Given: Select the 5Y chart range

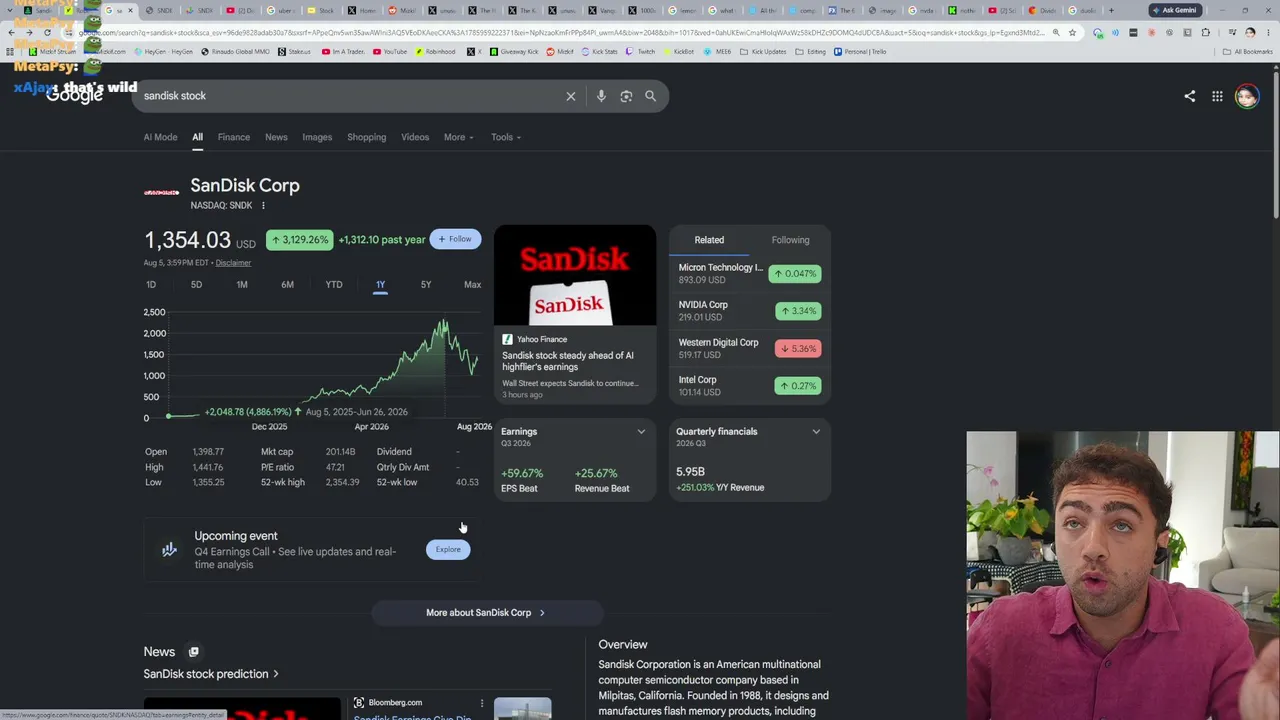Looking at the screenshot, I should click(426, 285).
